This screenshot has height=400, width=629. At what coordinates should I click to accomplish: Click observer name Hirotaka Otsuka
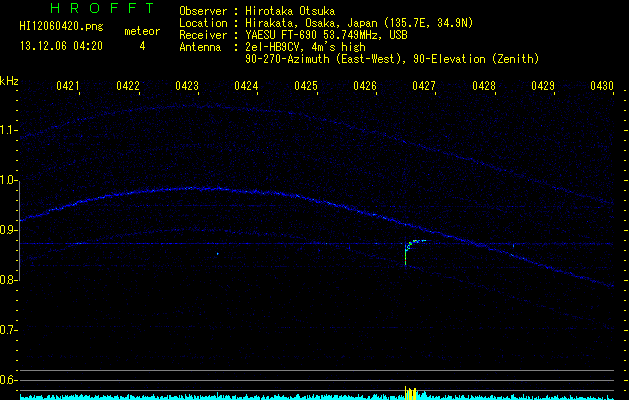[290, 11]
